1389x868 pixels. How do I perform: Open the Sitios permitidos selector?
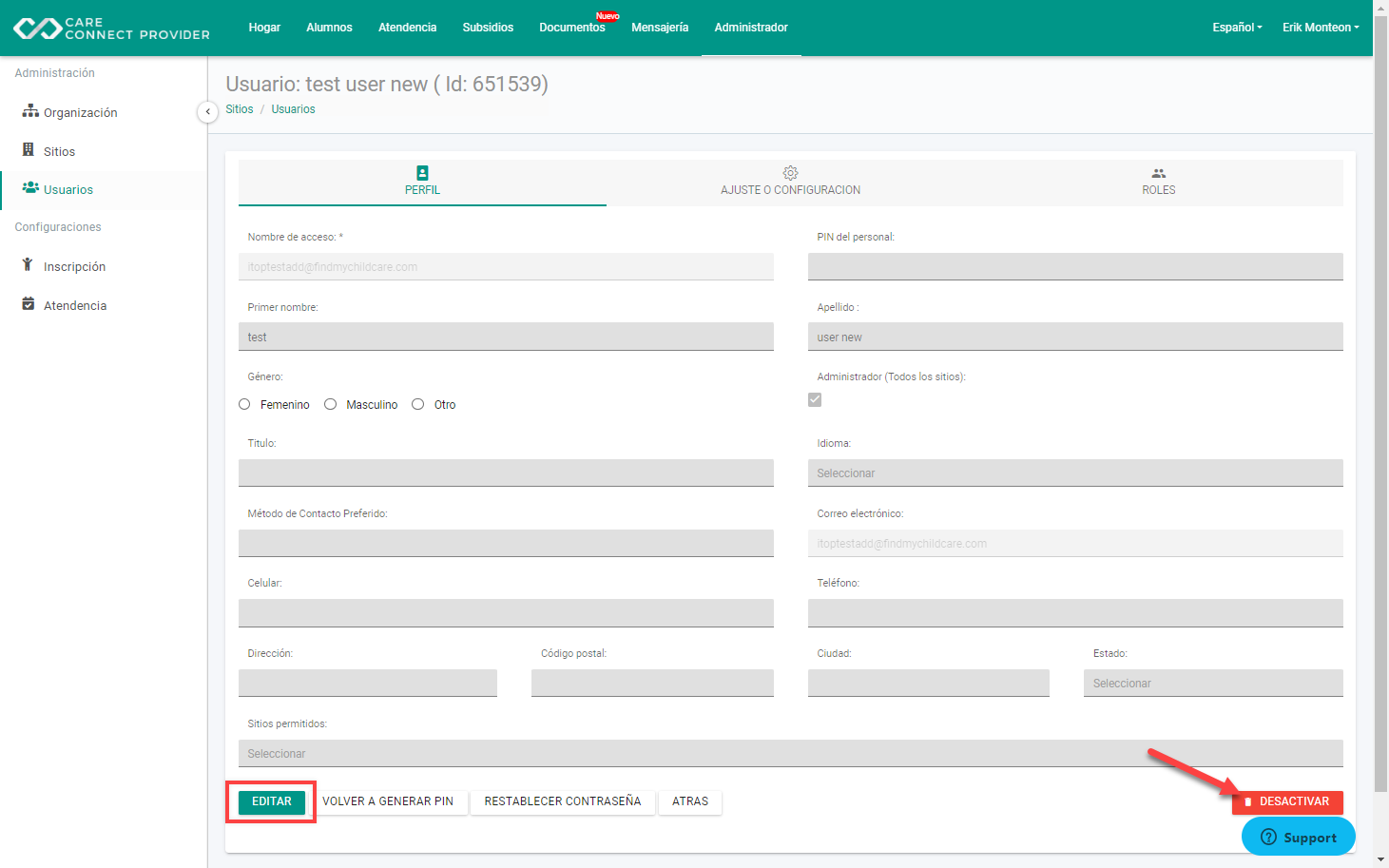tap(790, 753)
